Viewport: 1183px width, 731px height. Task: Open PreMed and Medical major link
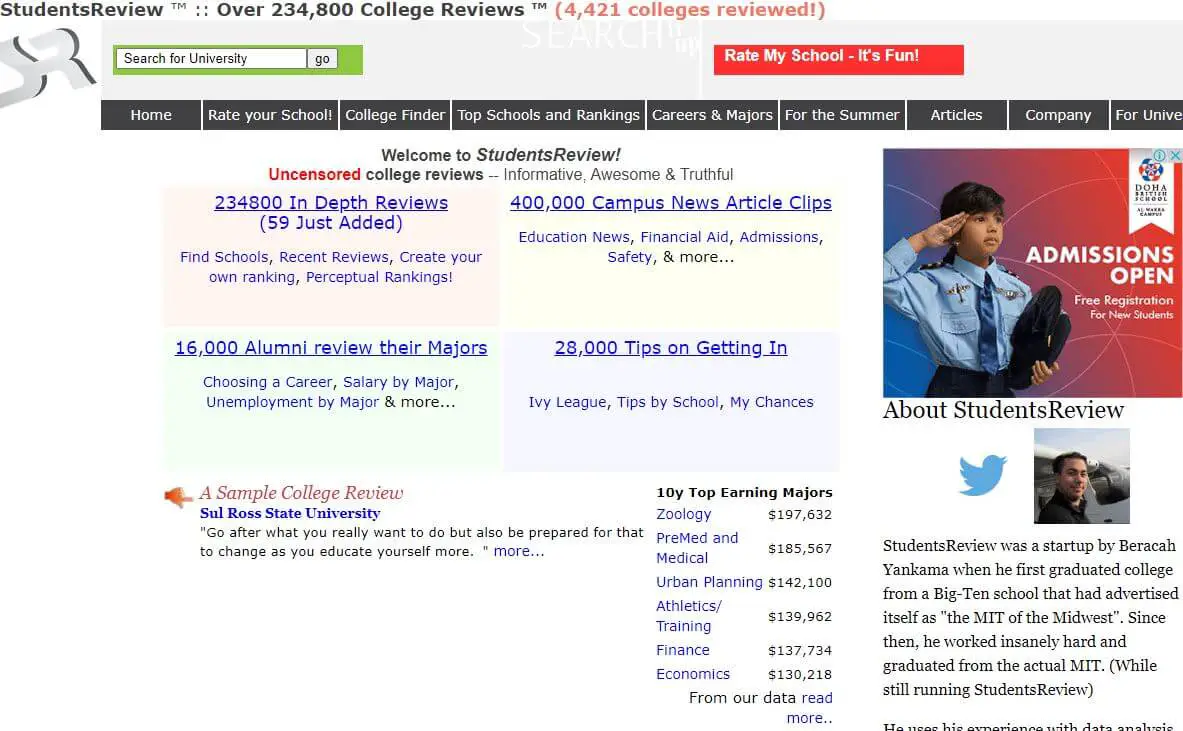point(697,548)
